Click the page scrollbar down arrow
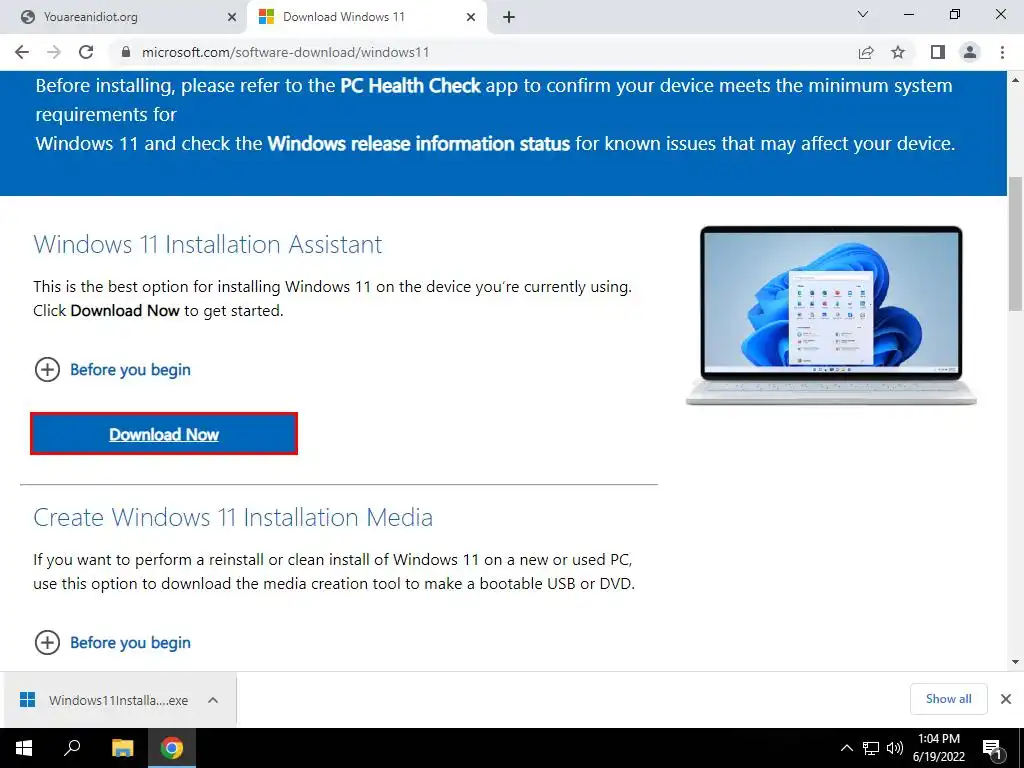This screenshot has width=1024, height=768. click(1016, 662)
